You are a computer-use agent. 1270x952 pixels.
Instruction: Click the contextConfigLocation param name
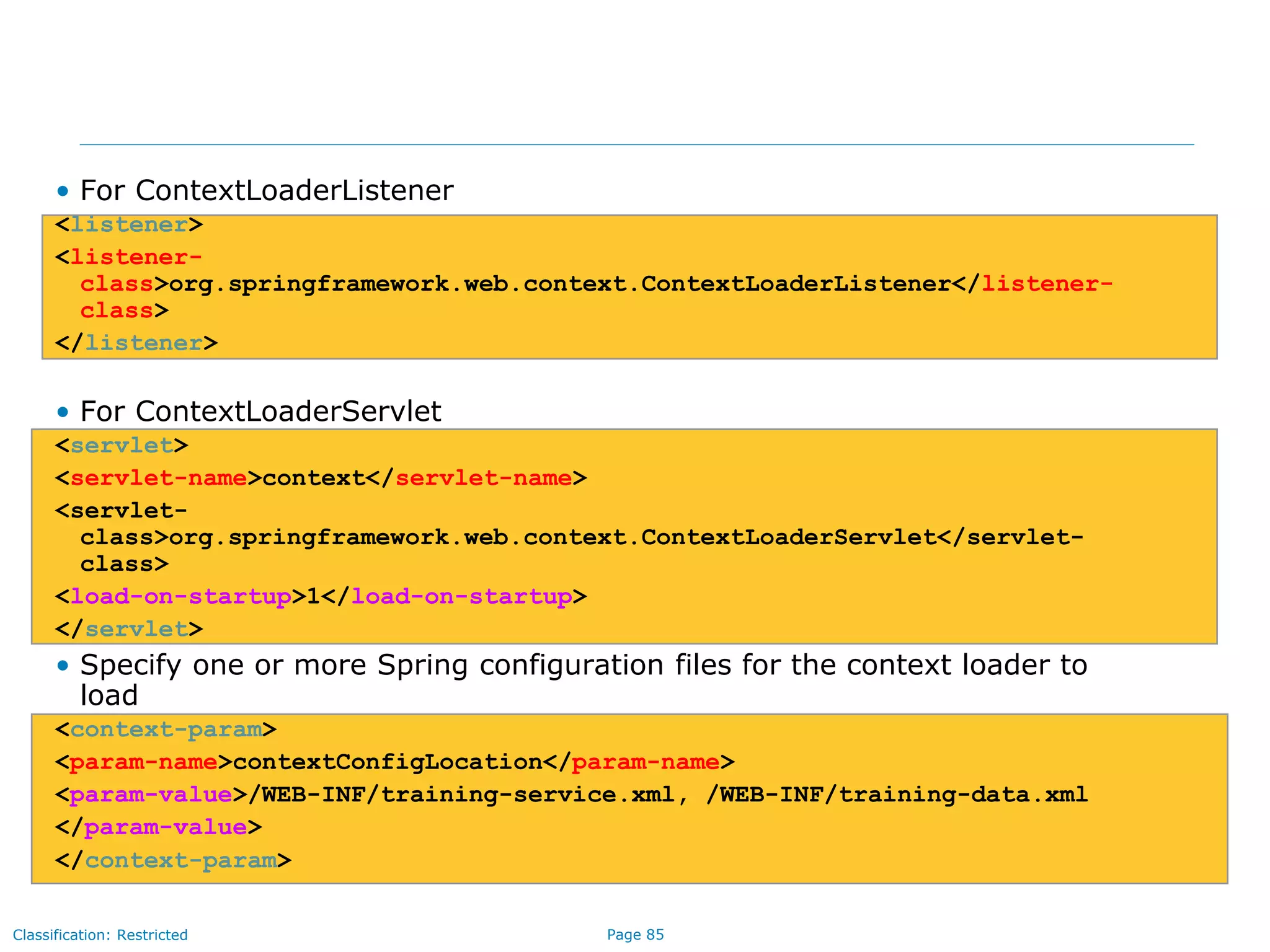pos(388,762)
